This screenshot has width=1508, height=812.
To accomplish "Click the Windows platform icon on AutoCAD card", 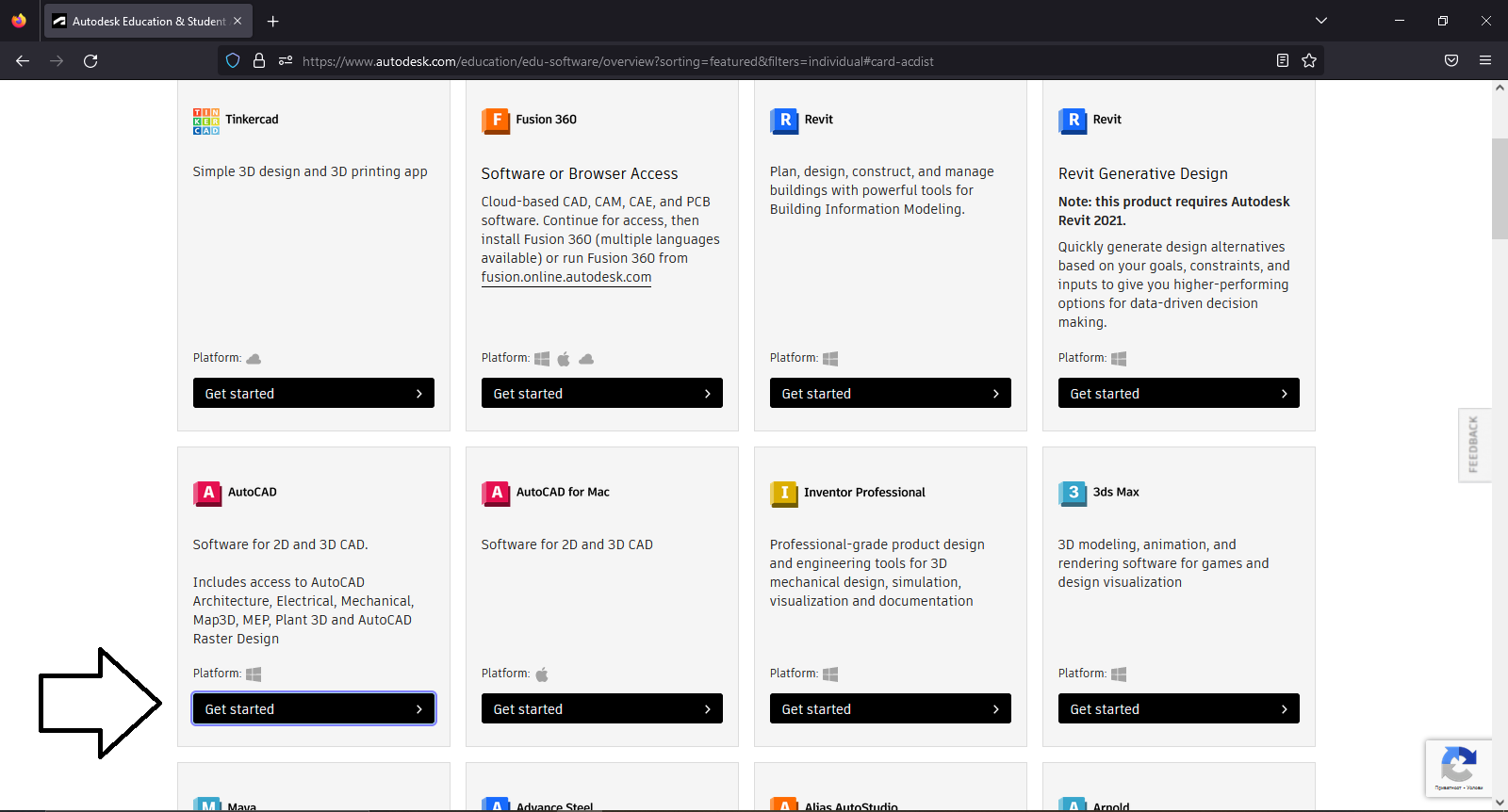I will [254, 674].
